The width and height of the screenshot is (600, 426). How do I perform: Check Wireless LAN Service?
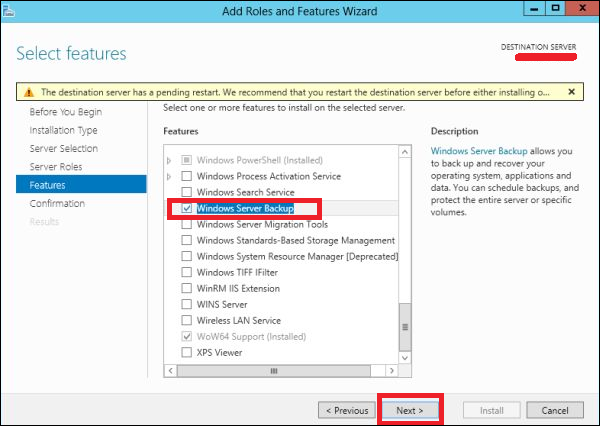(186, 320)
